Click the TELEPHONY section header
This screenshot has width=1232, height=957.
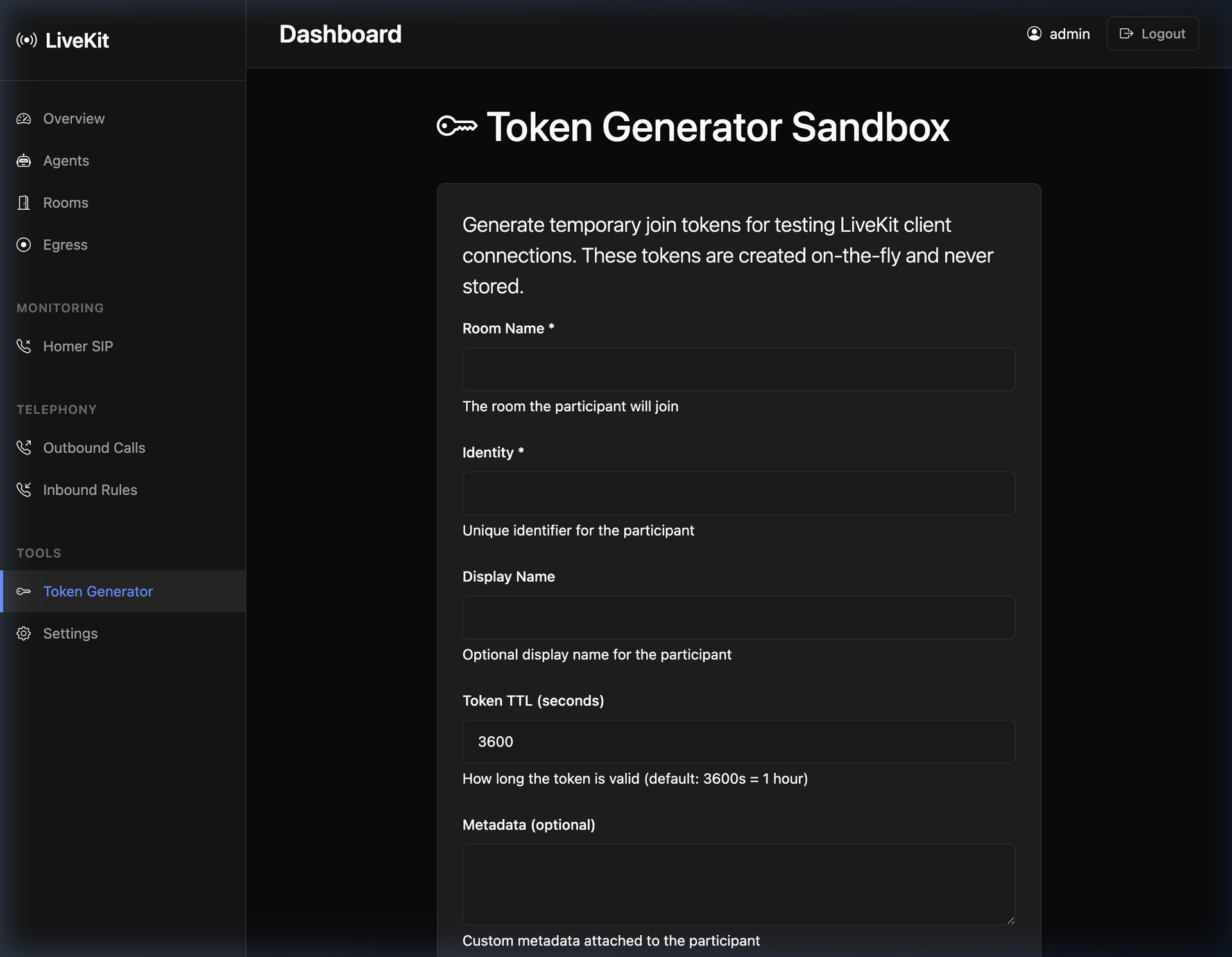click(x=56, y=409)
